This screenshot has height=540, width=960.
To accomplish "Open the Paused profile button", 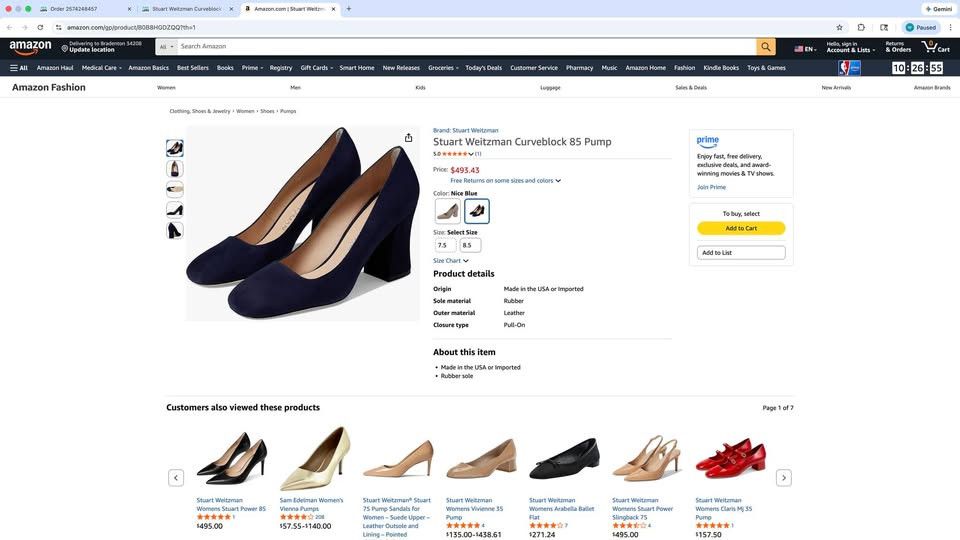I will click(921, 27).
